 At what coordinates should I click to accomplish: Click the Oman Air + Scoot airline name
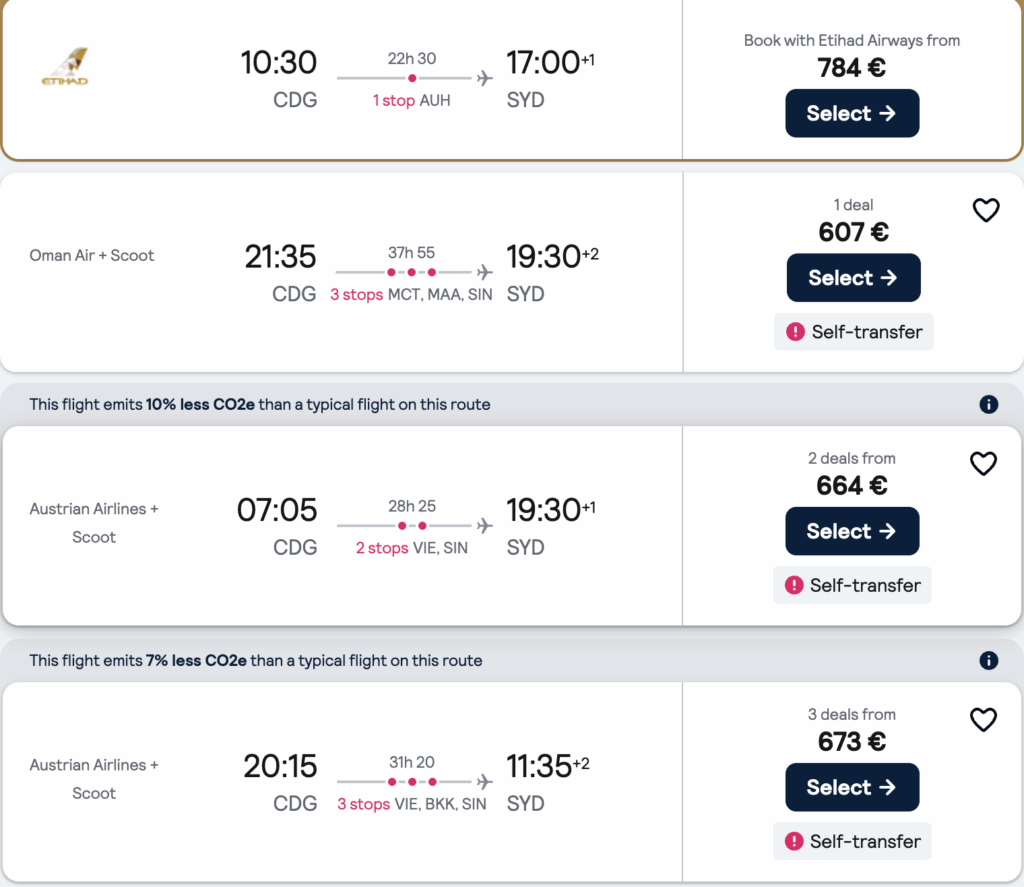[92, 255]
